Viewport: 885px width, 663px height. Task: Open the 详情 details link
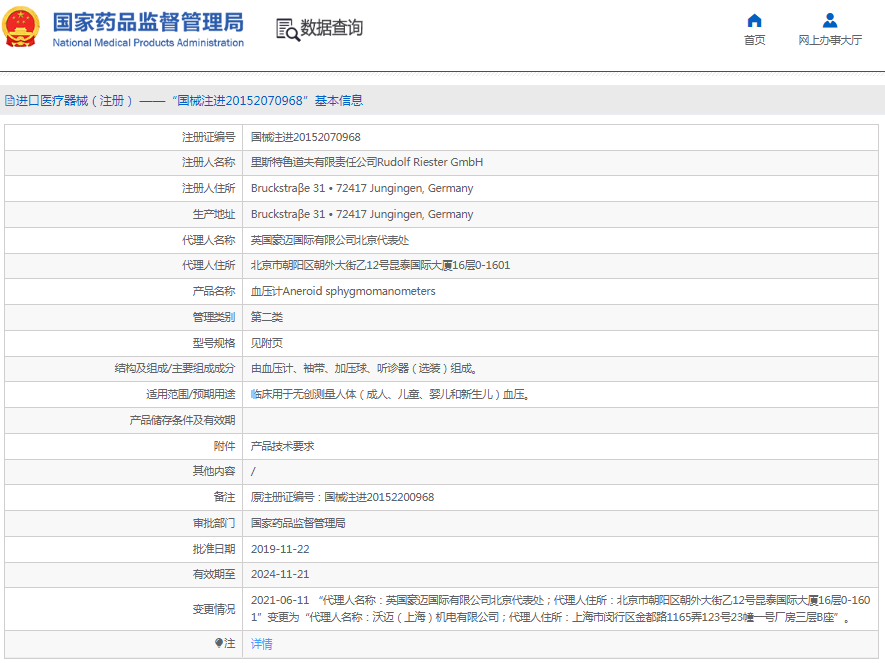[261, 644]
